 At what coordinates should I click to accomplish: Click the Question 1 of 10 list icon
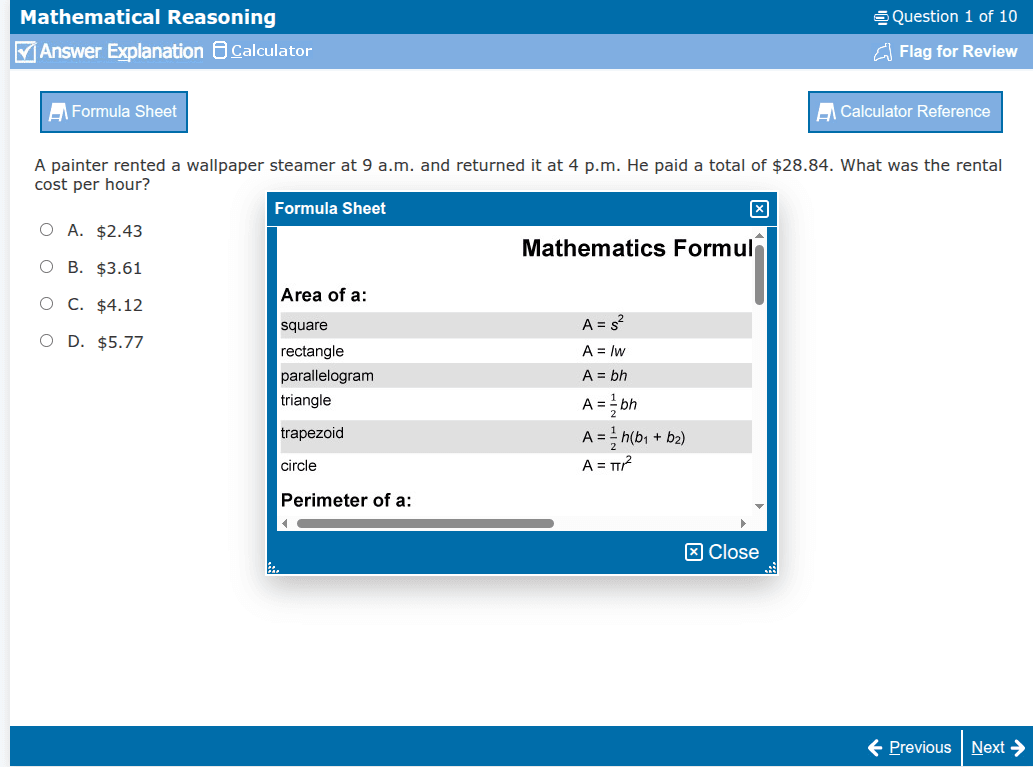(x=880, y=17)
